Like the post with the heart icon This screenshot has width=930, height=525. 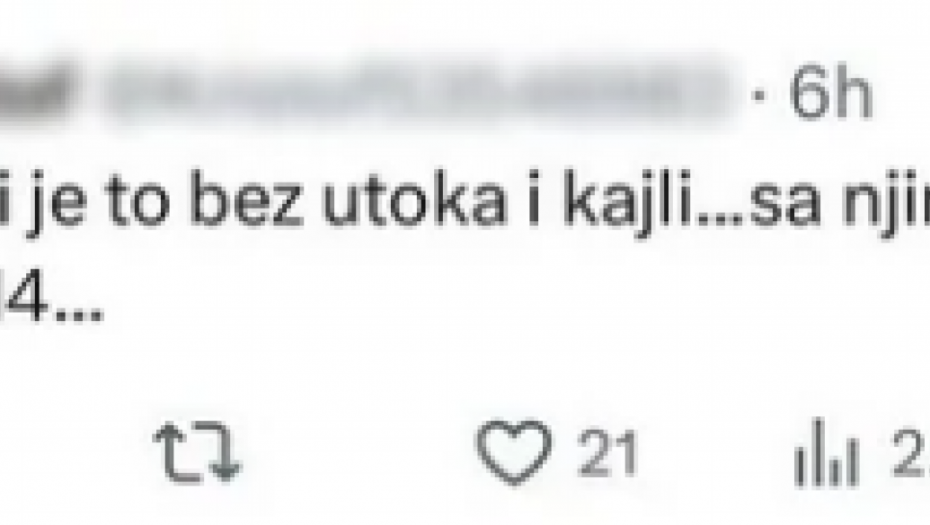point(514,451)
